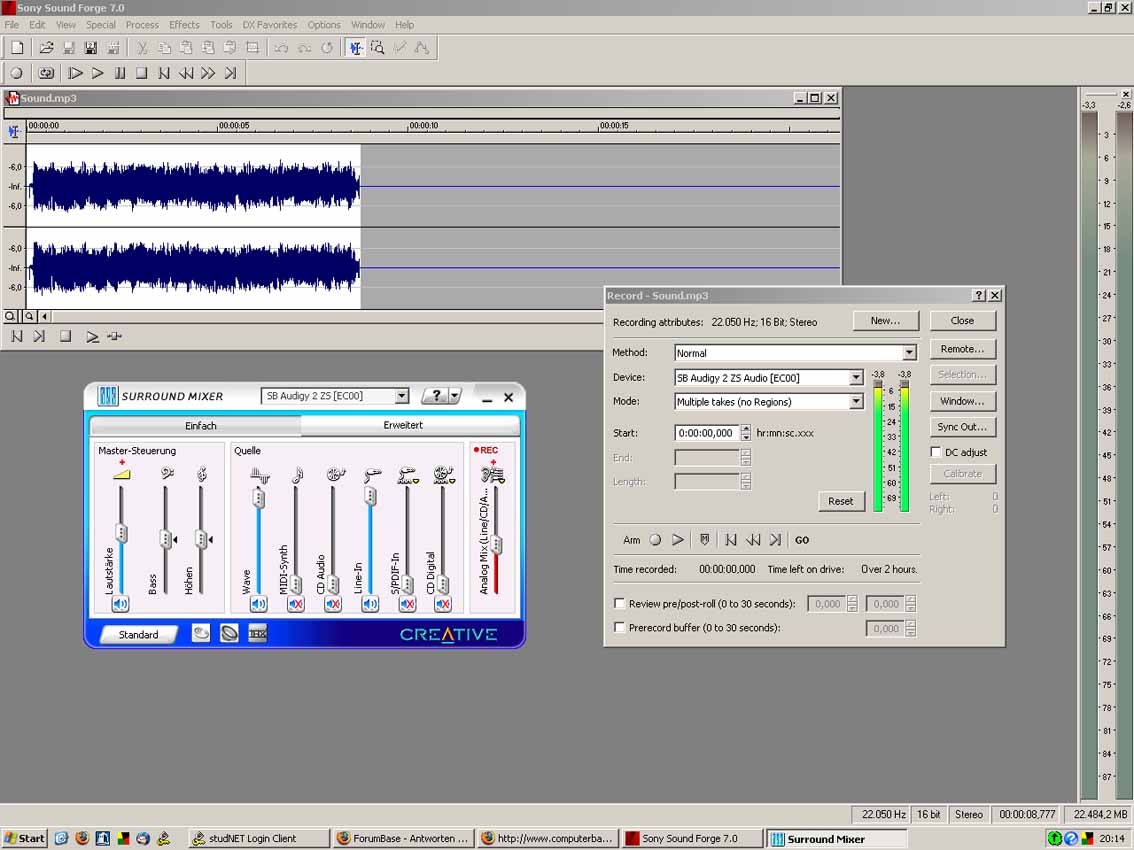Click the record circle in the Record dialog
The width and height of the screenshot is (1134, 850).
click(655, 540)
